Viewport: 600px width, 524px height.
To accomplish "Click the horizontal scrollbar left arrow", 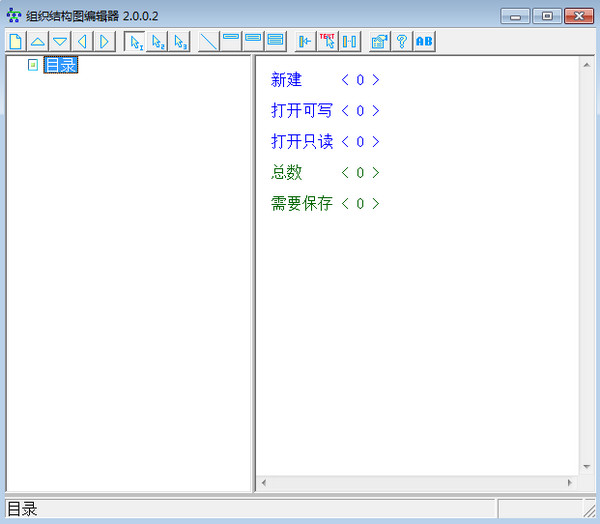I will click(x=264, y=483).
